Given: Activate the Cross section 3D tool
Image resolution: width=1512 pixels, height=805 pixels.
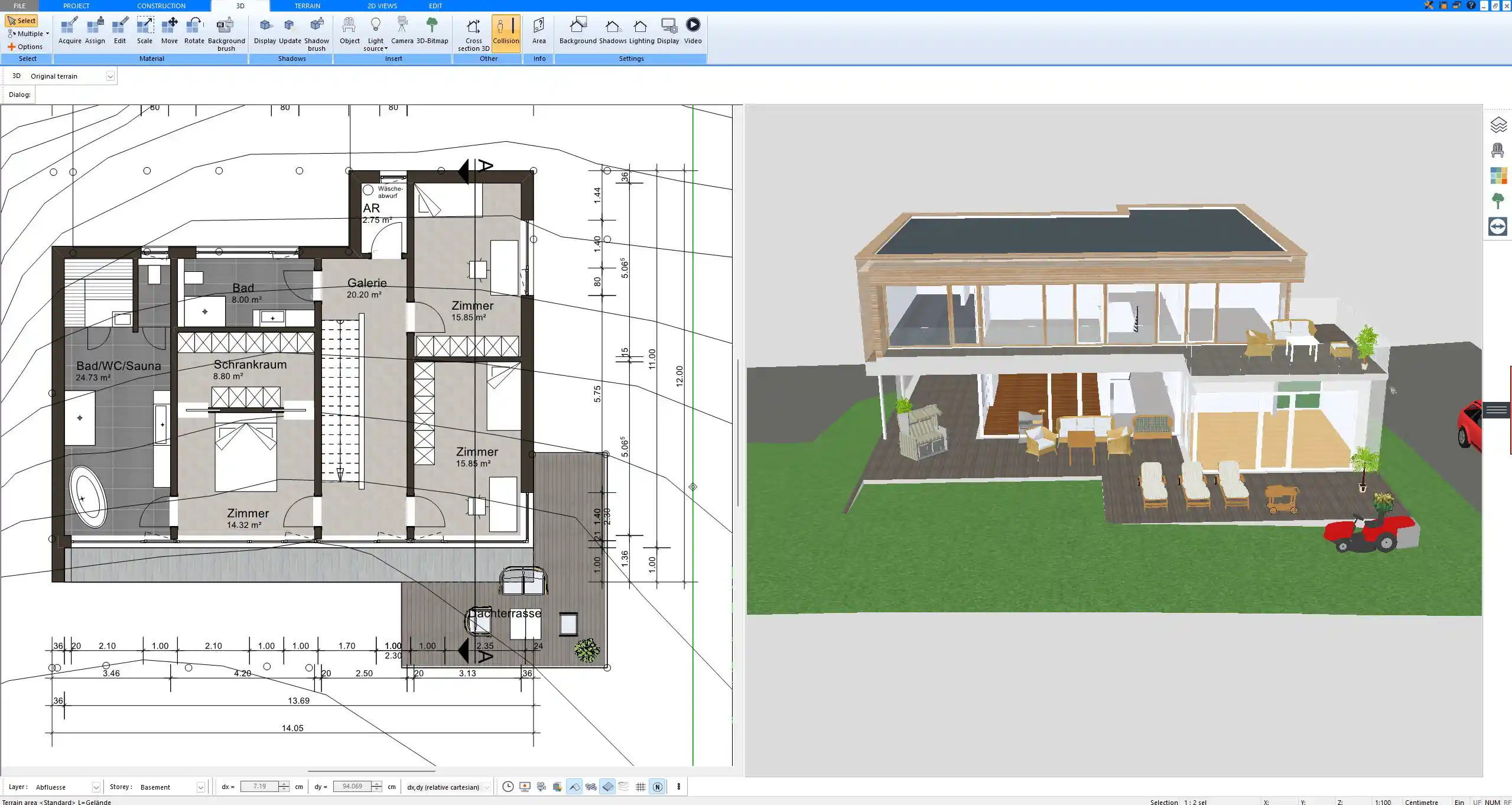Looking at the screenshot, I should pos(473,34).
